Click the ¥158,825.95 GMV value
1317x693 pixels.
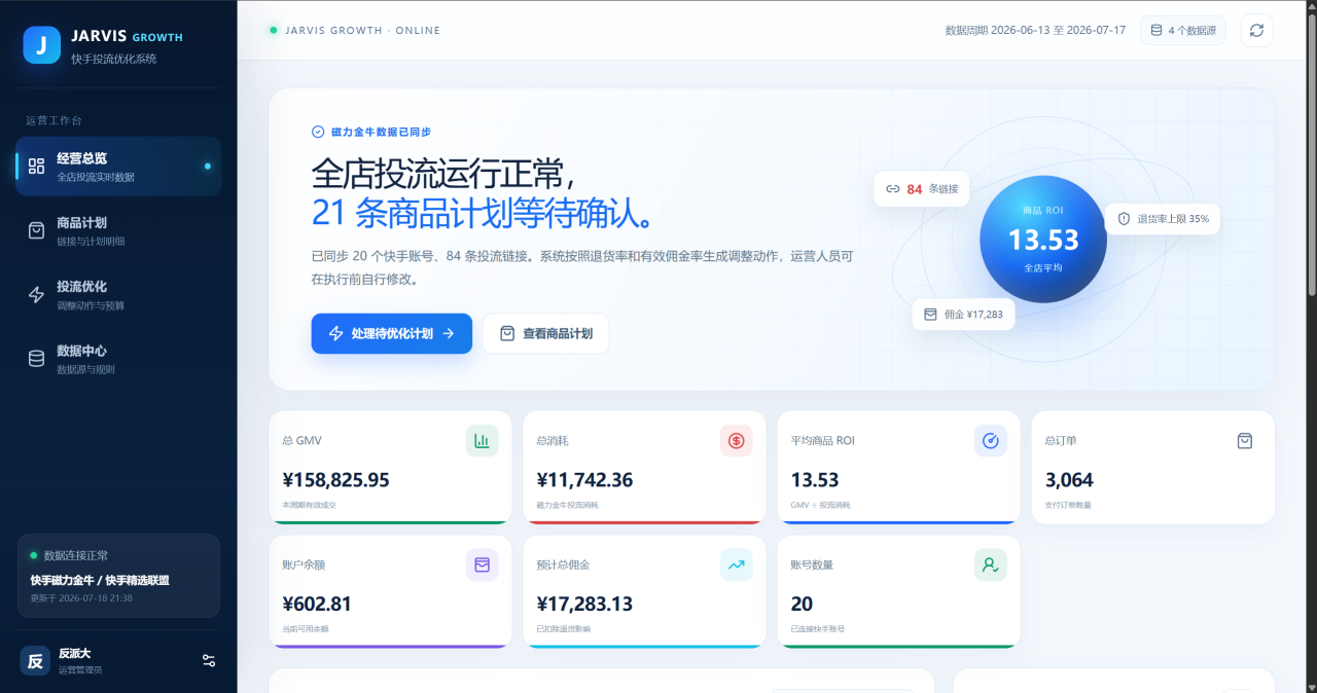pos(336,480)
